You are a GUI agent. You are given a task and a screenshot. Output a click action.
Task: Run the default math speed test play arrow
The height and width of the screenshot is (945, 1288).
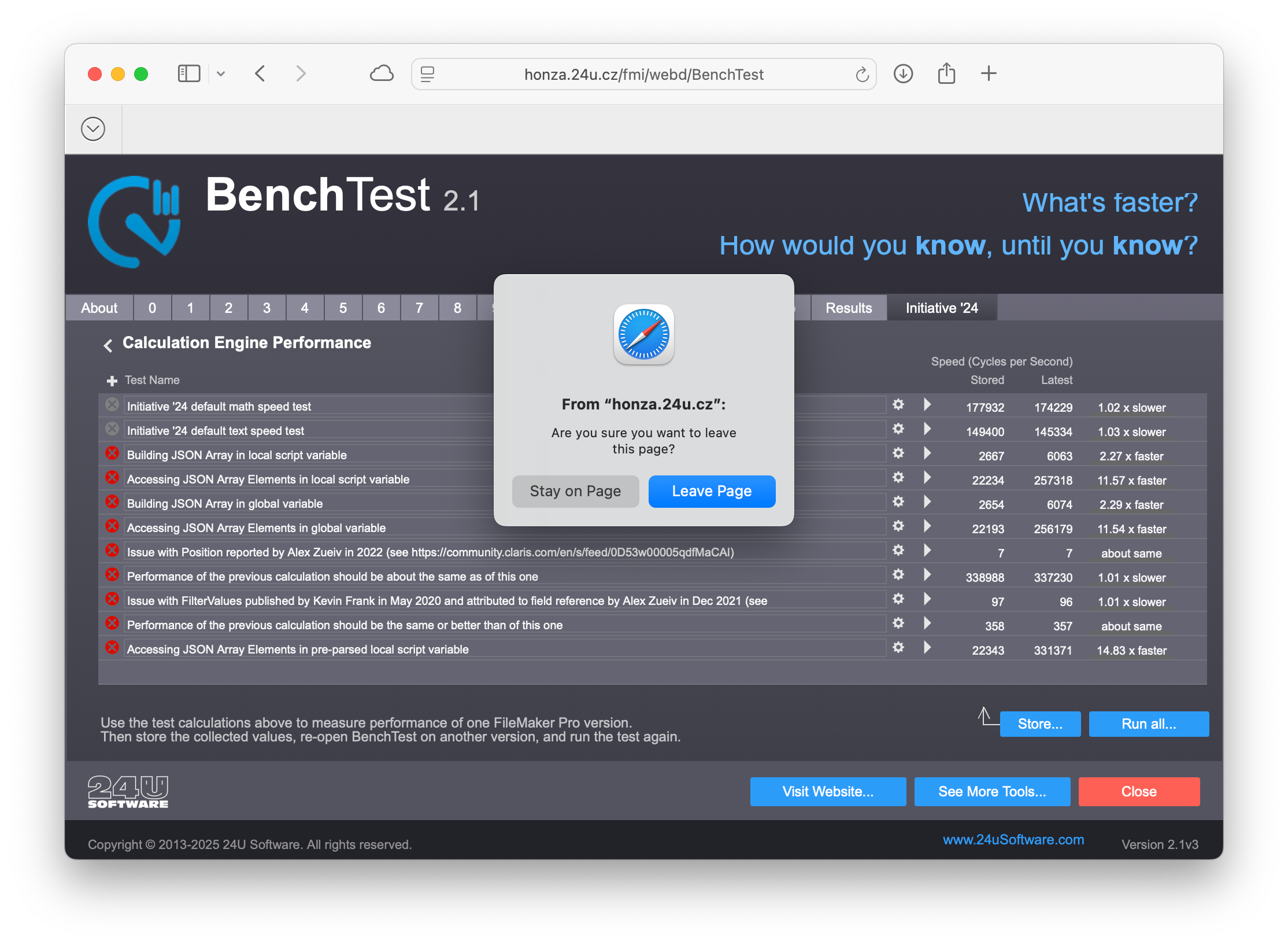pos(927,404)
